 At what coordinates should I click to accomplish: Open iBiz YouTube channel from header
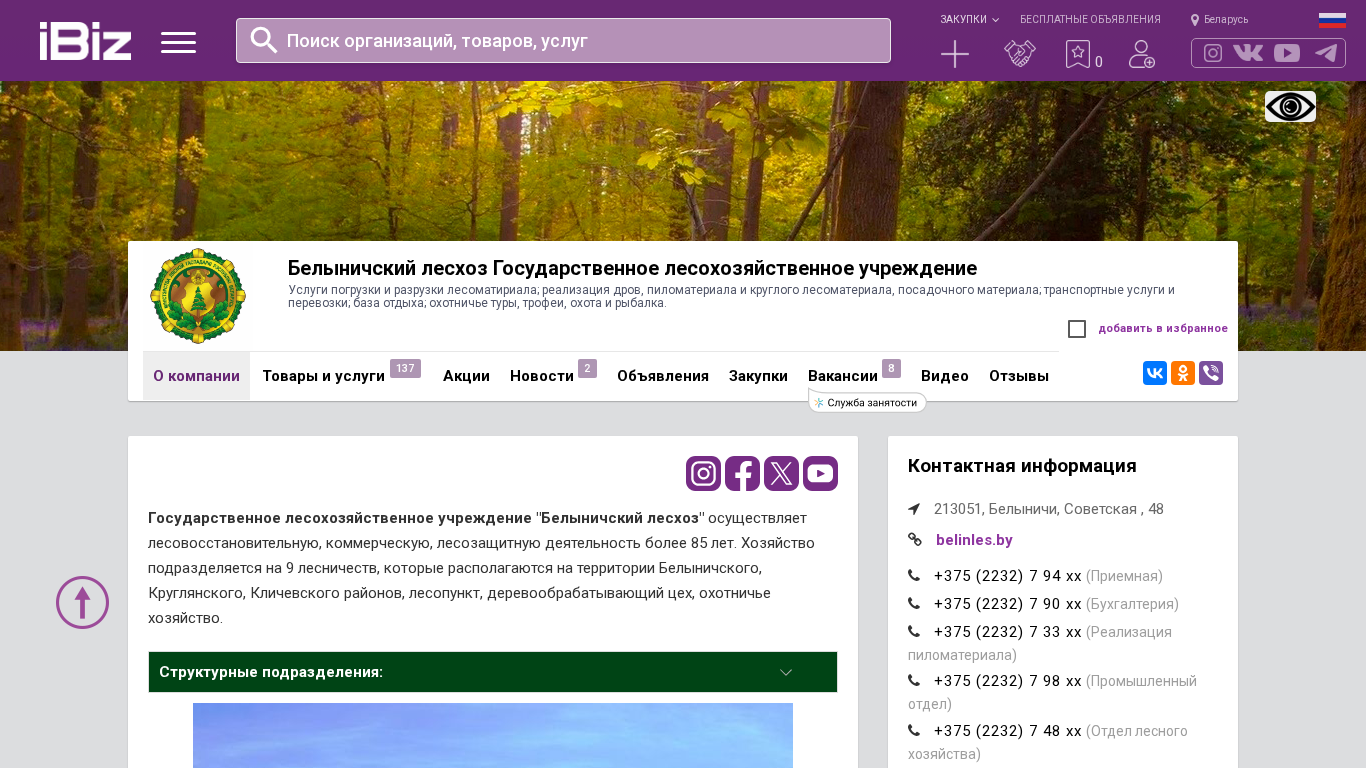pyautogui.click(x=1287, y=53)
